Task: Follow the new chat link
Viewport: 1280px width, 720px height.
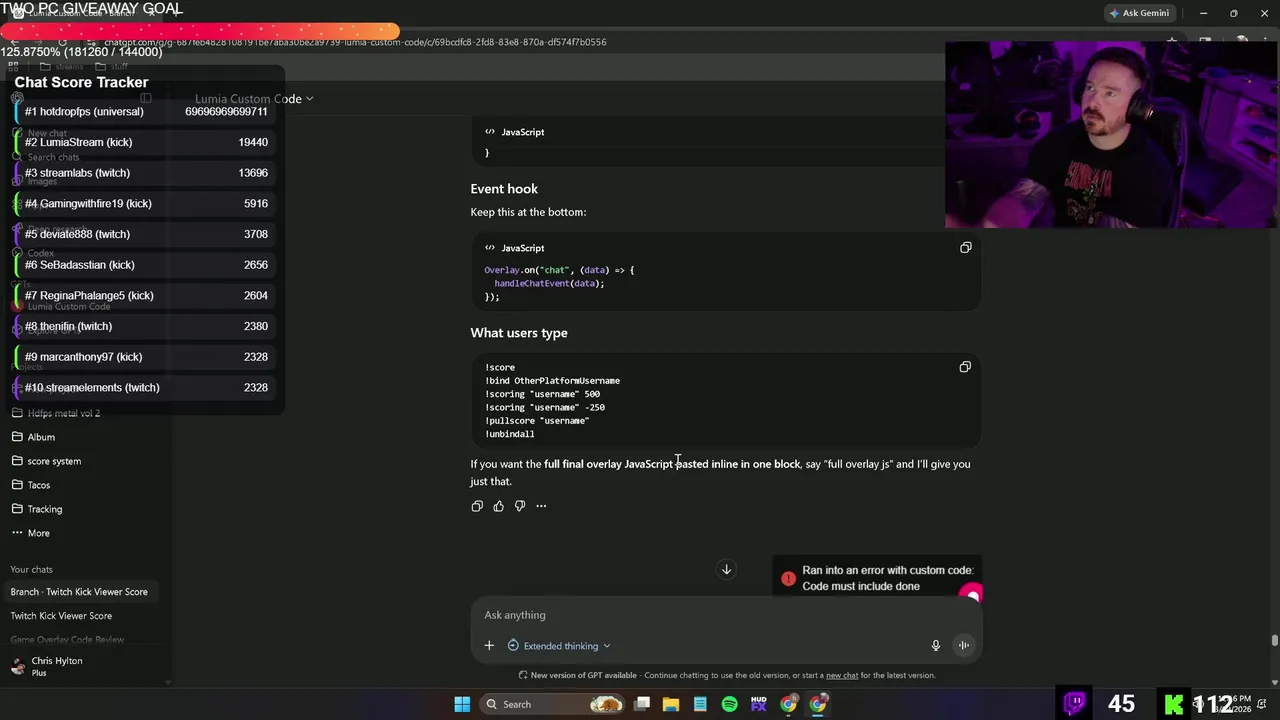Action: tap(842, 675)
